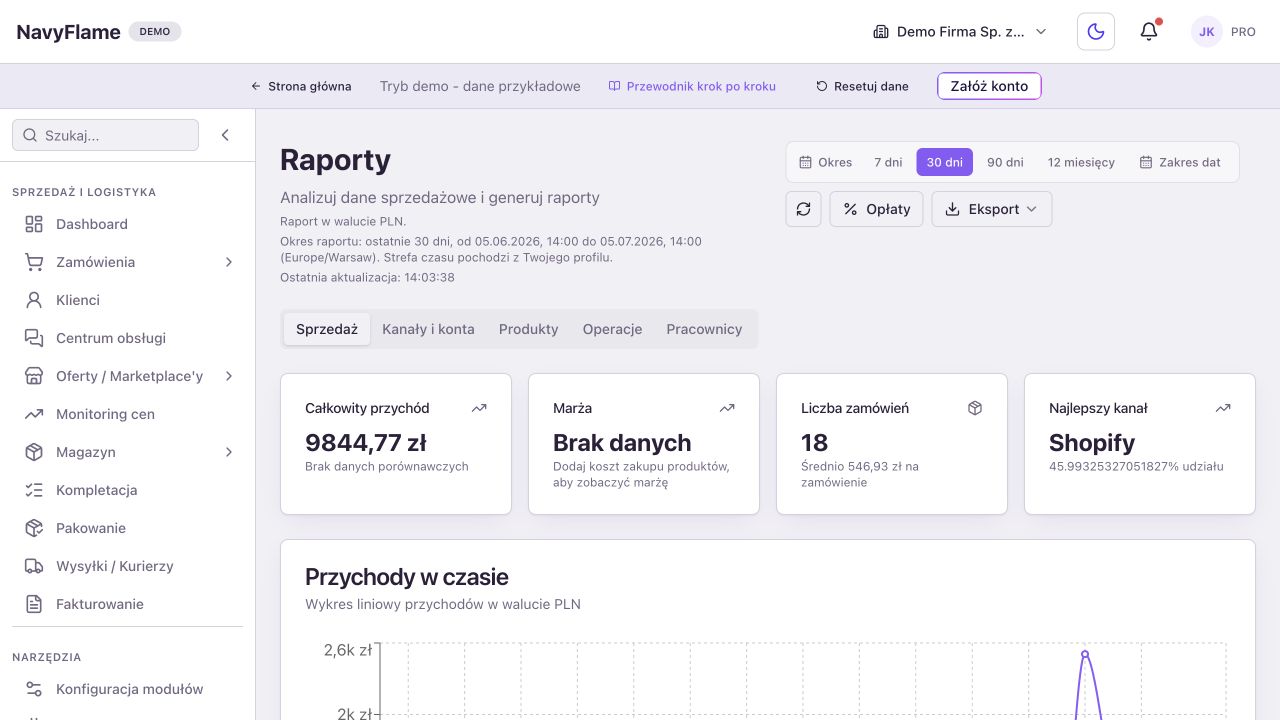Open Konfiguracja modułów in the sidebar
Image resolution: width=1280 pixels, height=720 pixels.
tap(128, 689)
